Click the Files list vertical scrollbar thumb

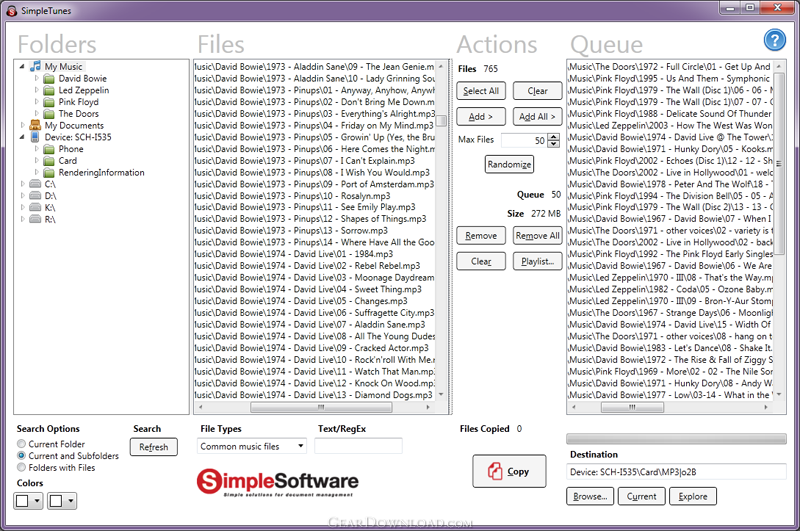pyautogui.click(x=441, y=120)
